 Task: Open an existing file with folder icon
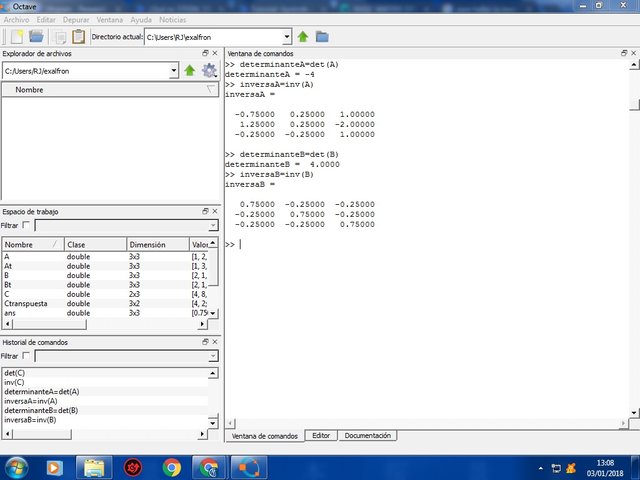pos(36,37)
